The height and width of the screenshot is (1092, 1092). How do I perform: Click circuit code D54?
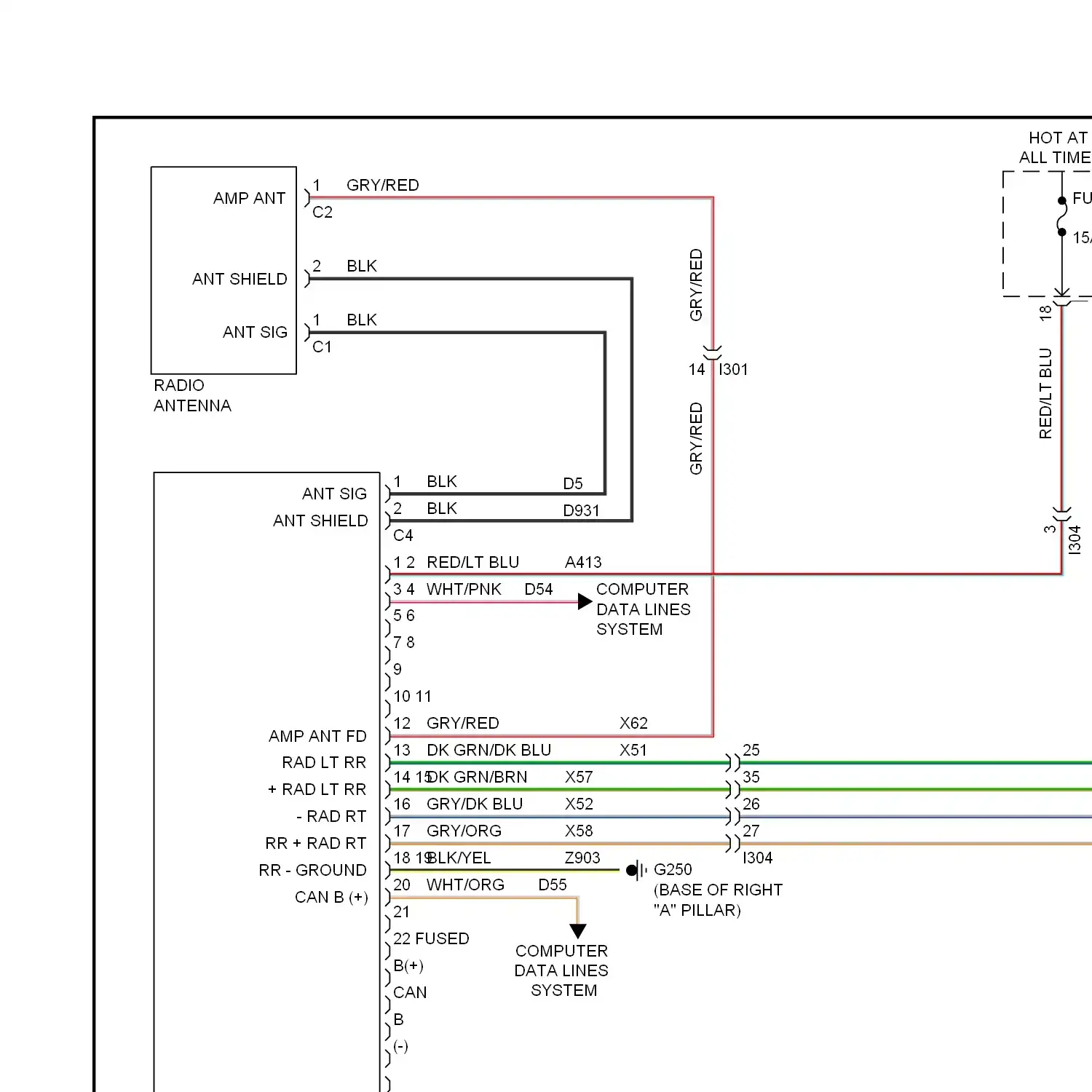[539, 589]
